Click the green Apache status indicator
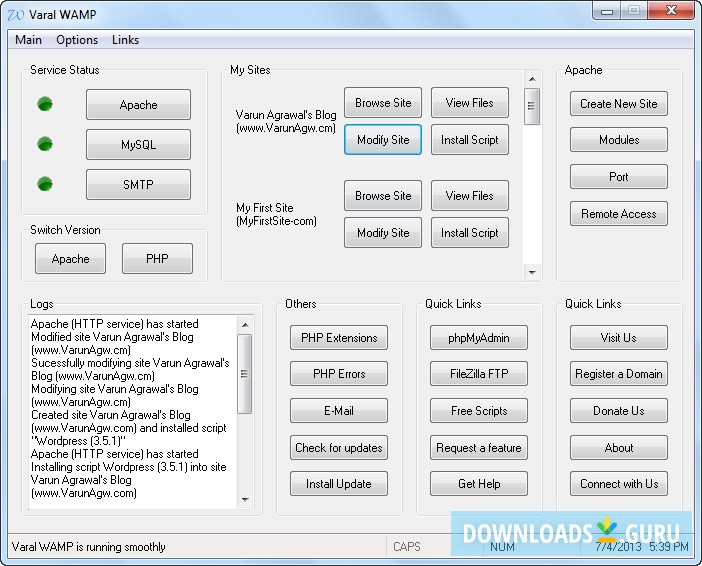Screen dimensions: 702x566 coord(45,104)
